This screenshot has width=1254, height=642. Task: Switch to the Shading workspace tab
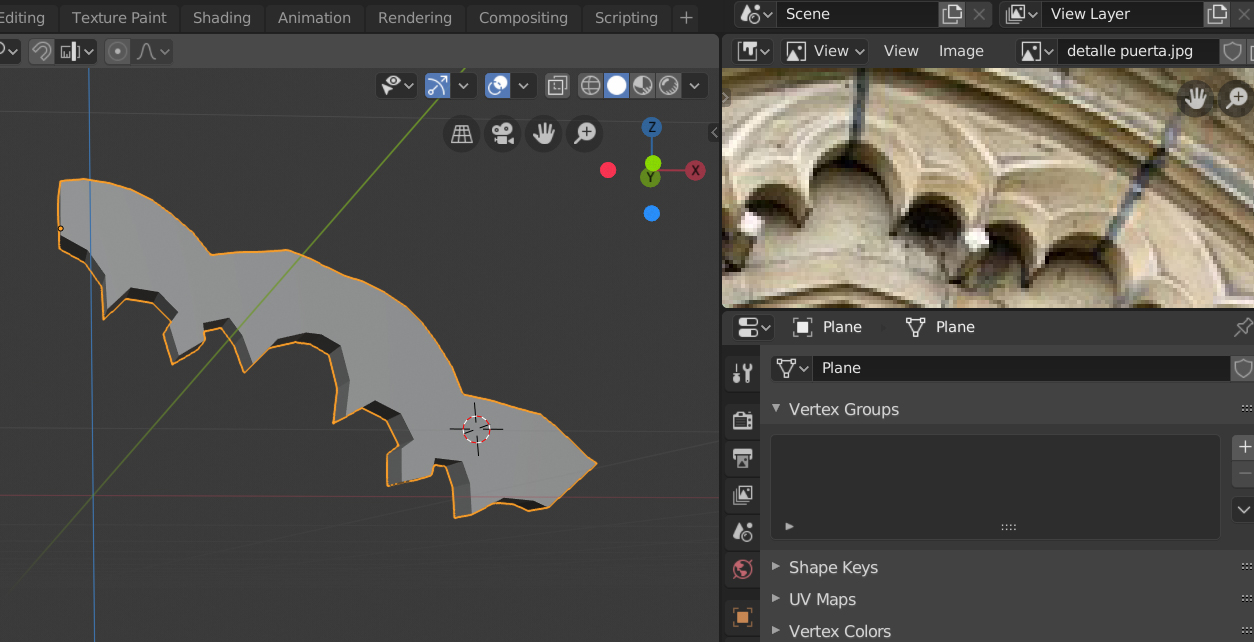pyautogui.click(x=222, y=17)
